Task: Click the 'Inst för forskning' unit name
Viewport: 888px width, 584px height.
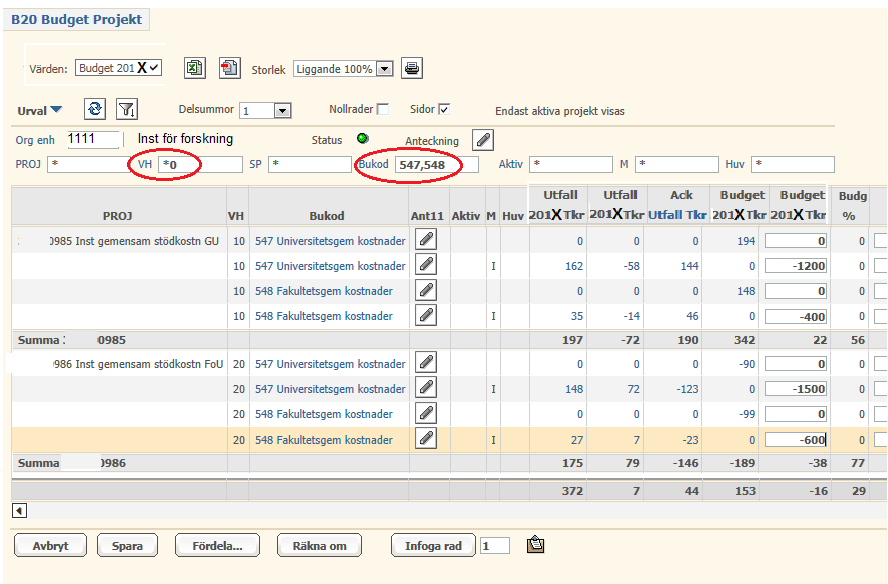Action: point(185,139)
